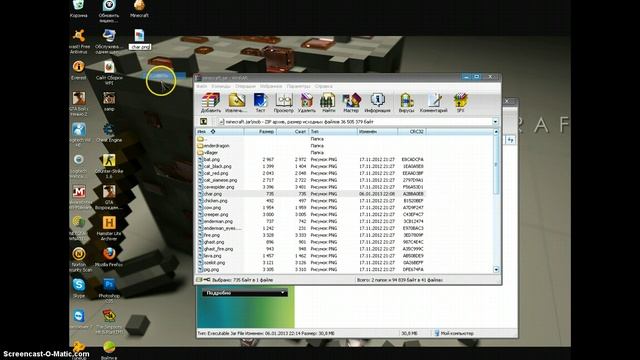
Task: Open the Minecraft desktop icon
Action: [139, 9]
